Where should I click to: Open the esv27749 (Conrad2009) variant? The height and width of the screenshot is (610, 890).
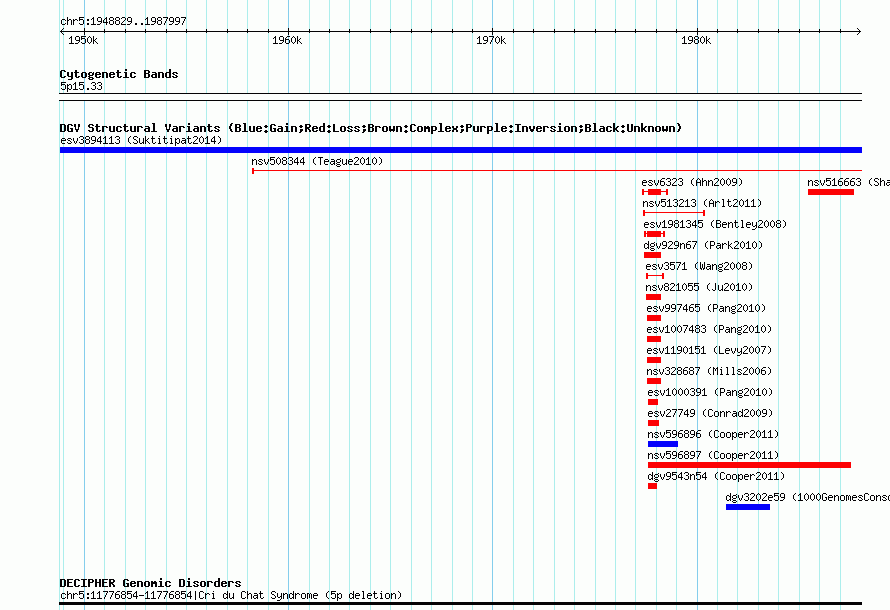[x=710, y=413]
